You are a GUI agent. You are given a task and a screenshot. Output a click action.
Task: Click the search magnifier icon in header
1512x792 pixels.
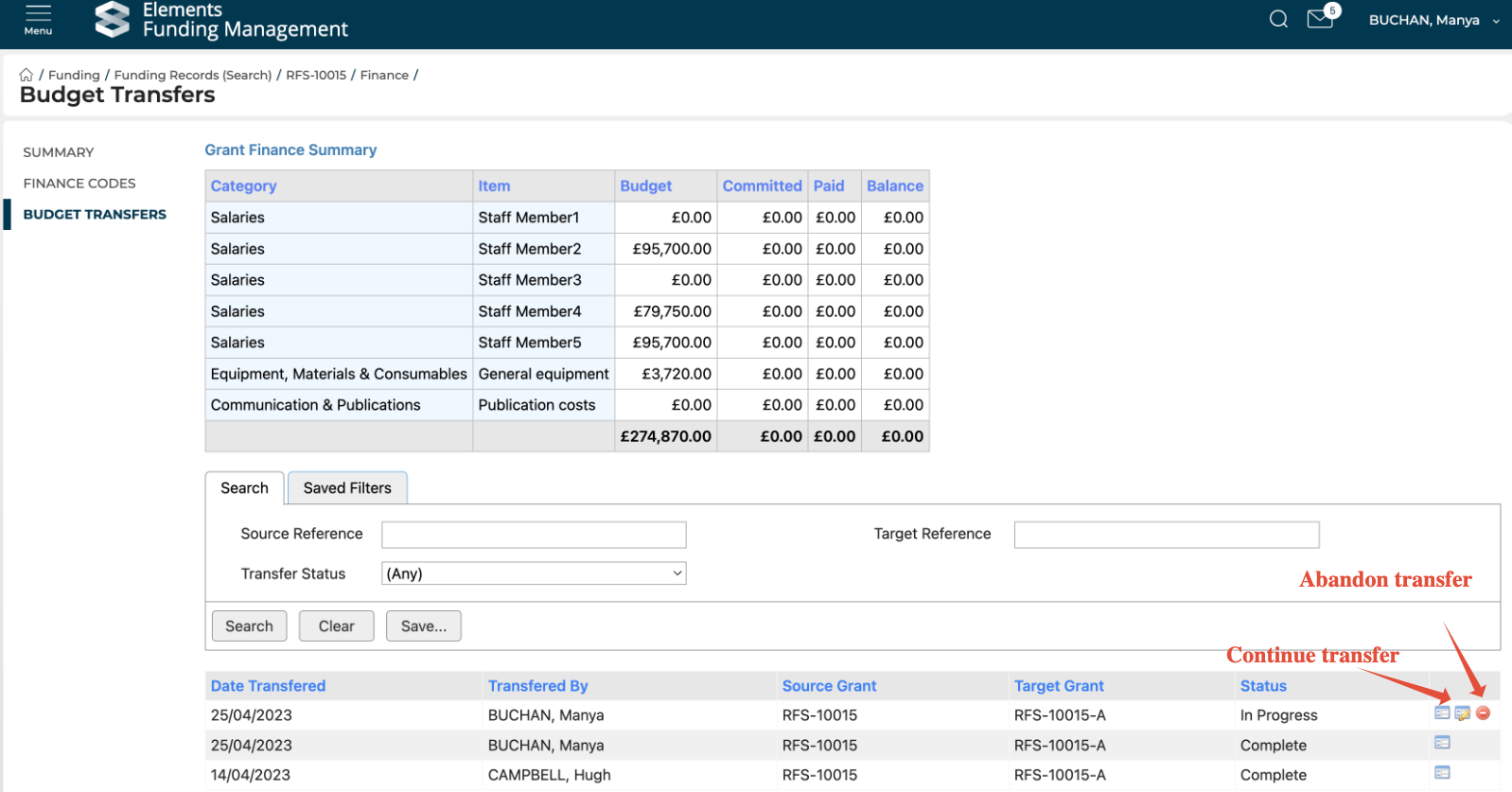pos(1278,19)
